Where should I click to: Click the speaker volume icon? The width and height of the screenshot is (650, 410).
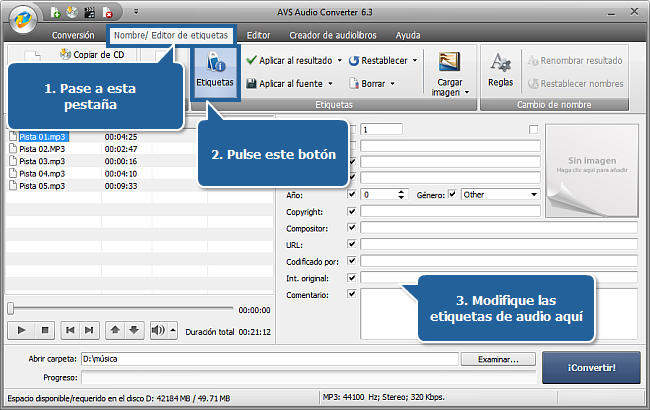click(x=157, y=329)
